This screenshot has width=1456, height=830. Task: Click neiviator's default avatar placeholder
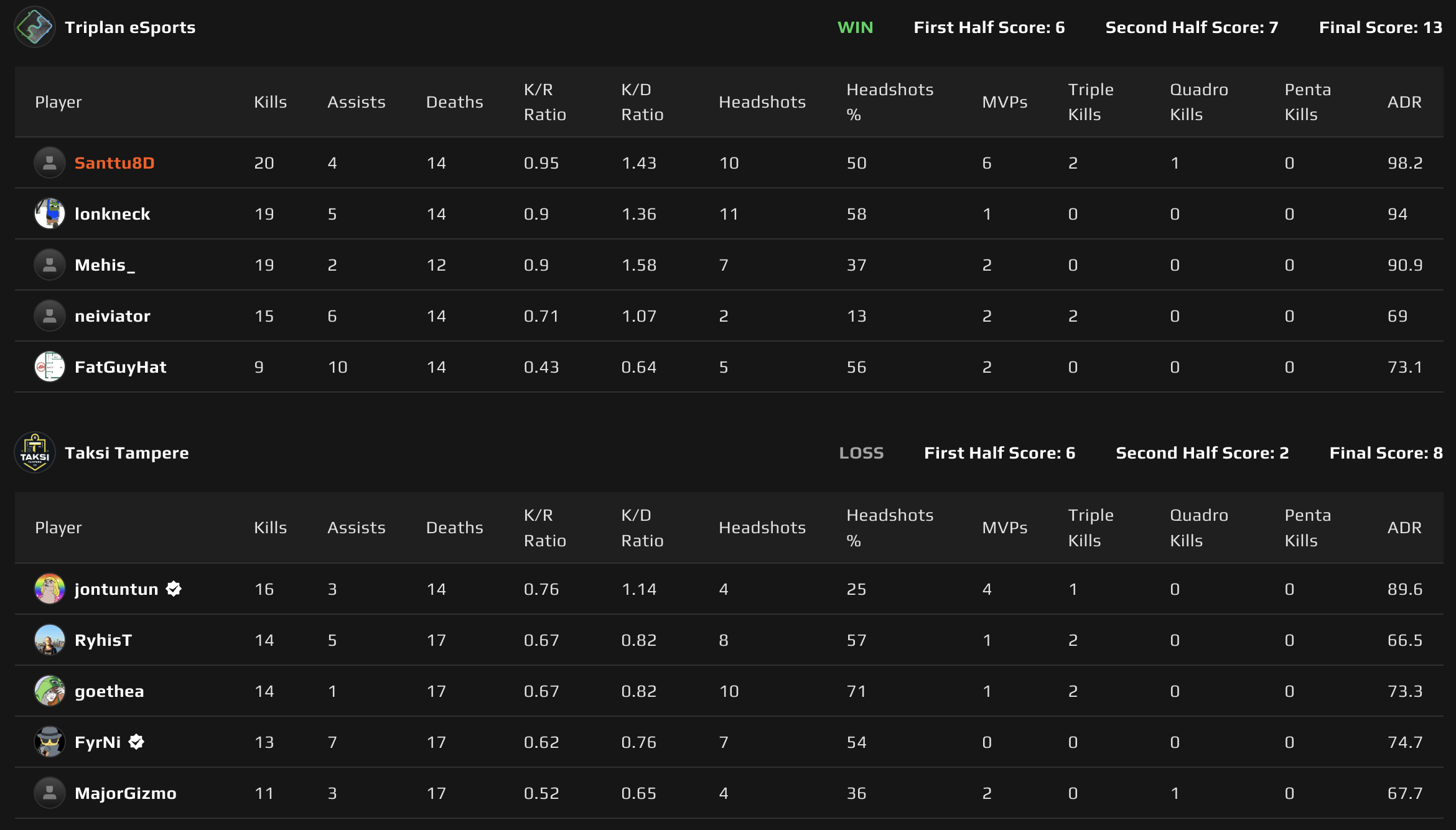50,315
